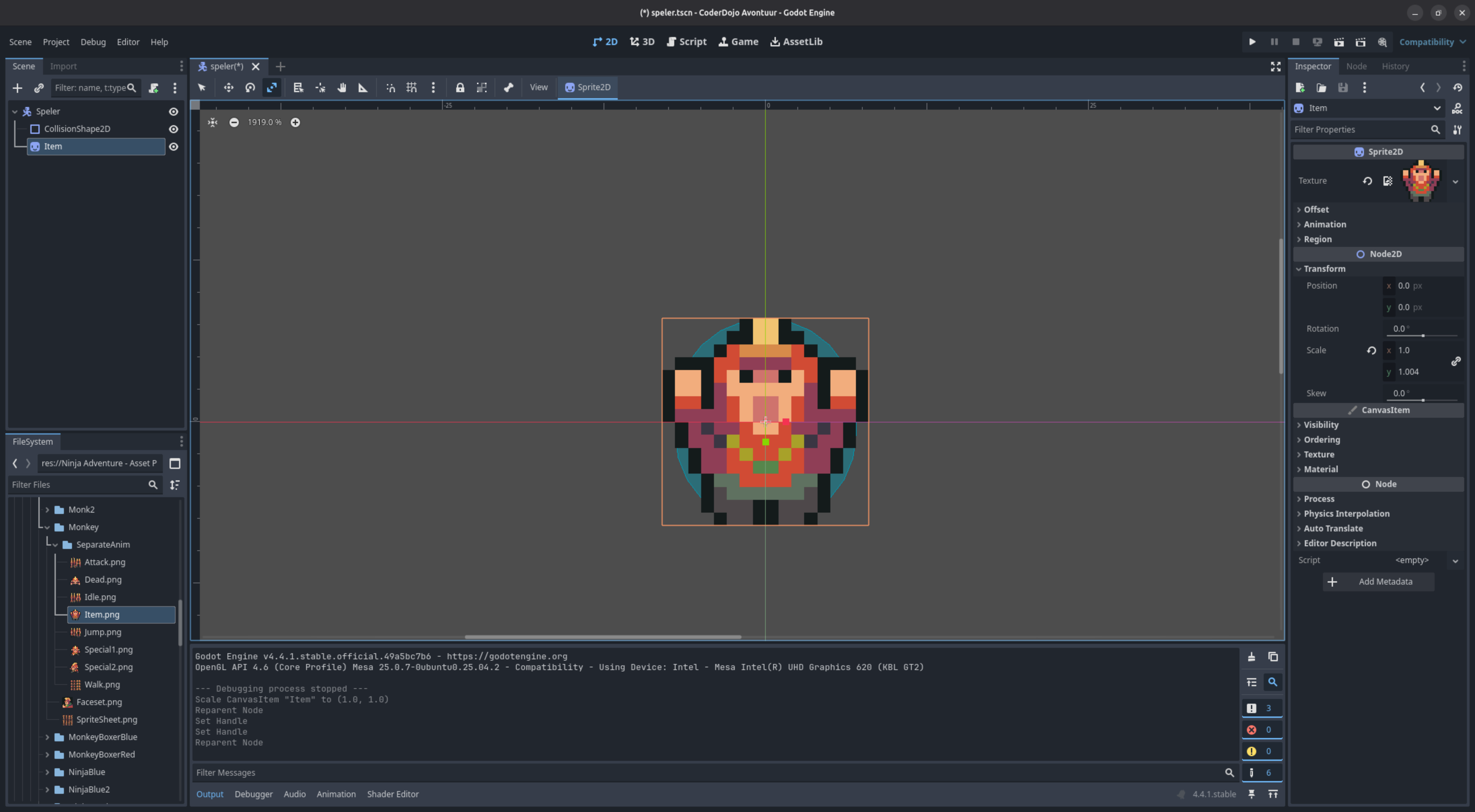Click the Sprite2D toolbar menu button
This screenshot has height=812, width=1475.
coord(587,87)
